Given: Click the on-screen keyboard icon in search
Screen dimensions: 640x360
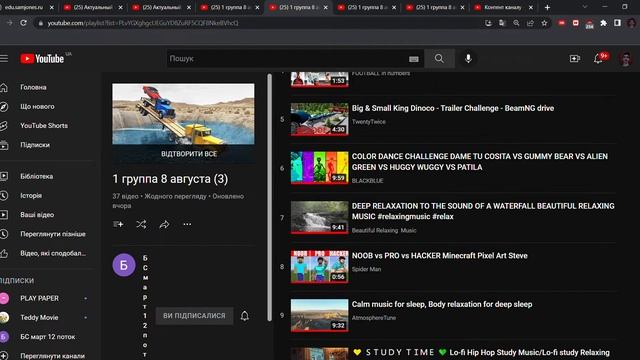Looking at the screenshot, I should coord(413,59).
